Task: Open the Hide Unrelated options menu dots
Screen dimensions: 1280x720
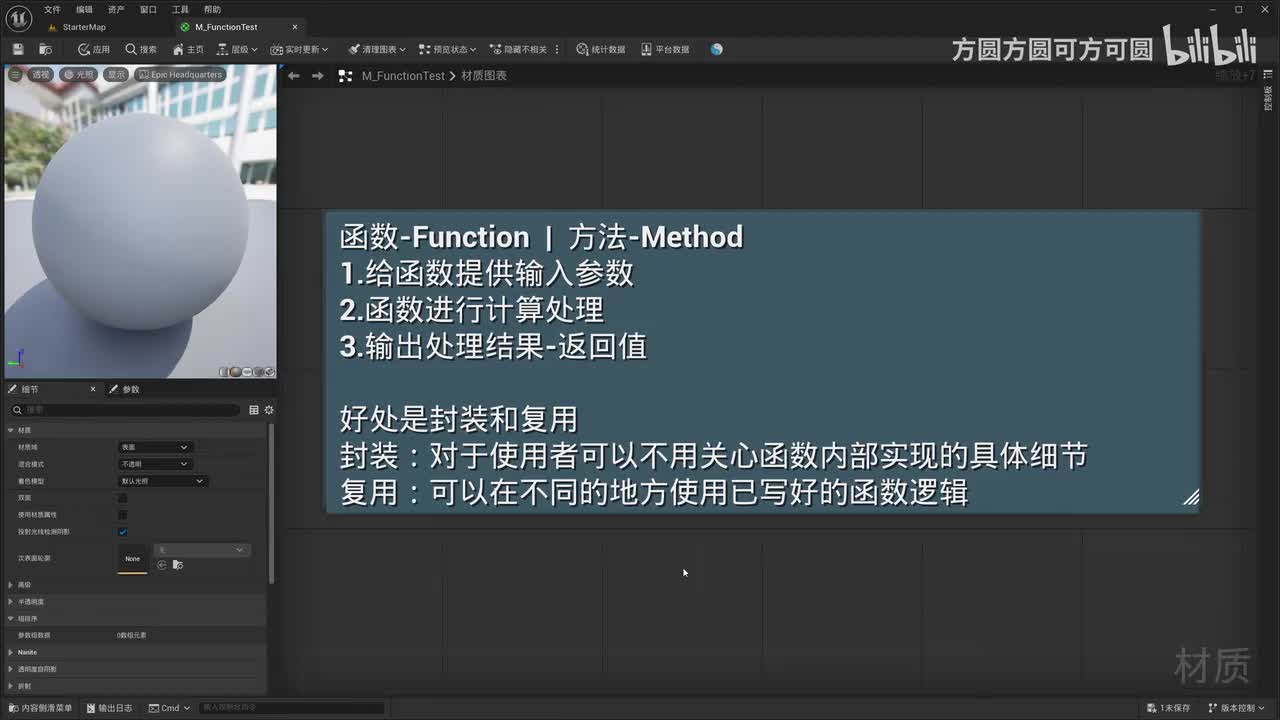Action: coord(557,49)
